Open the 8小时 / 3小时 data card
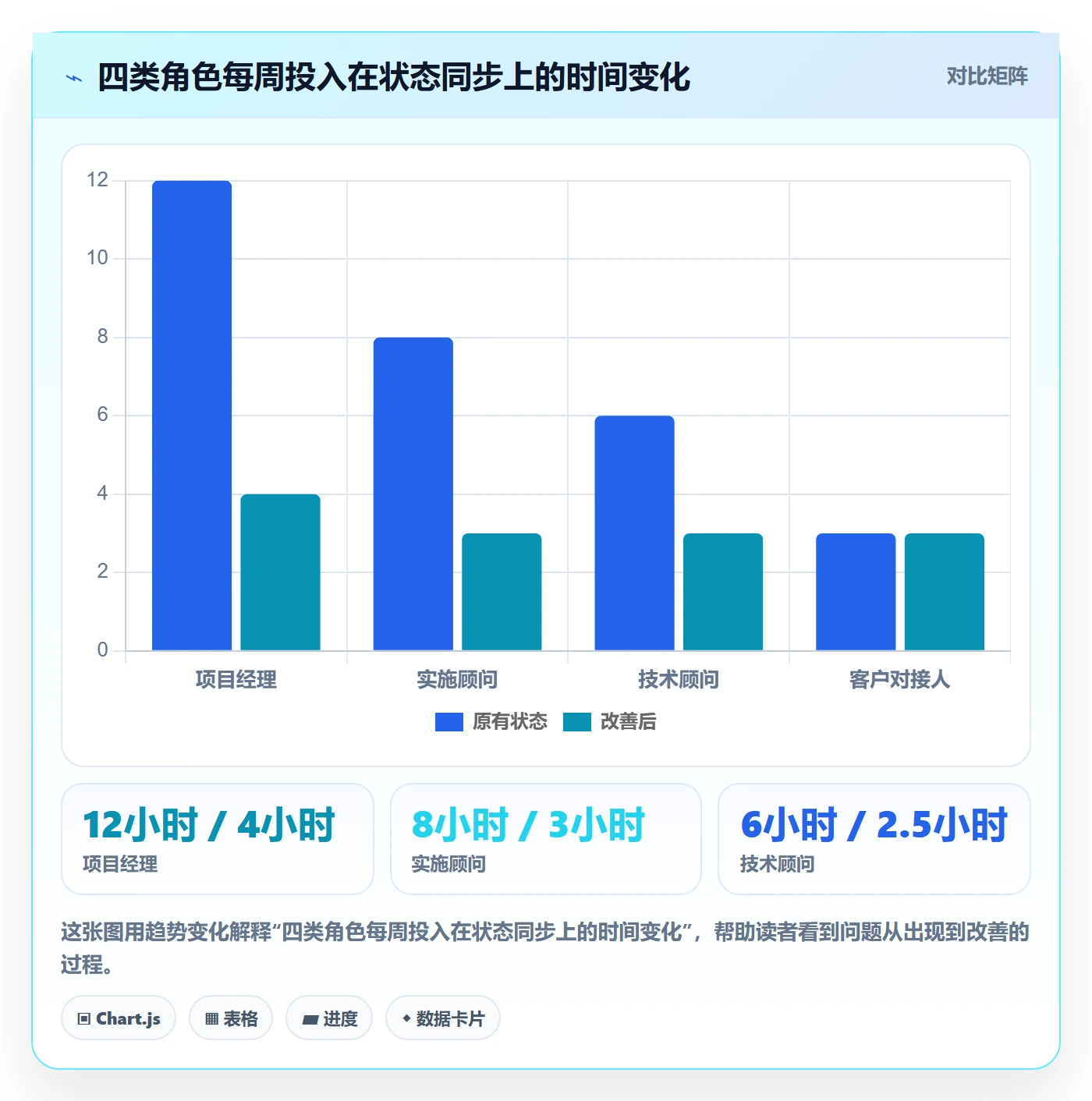This screenshot has width=1092, height=1101. coord(546,839)
